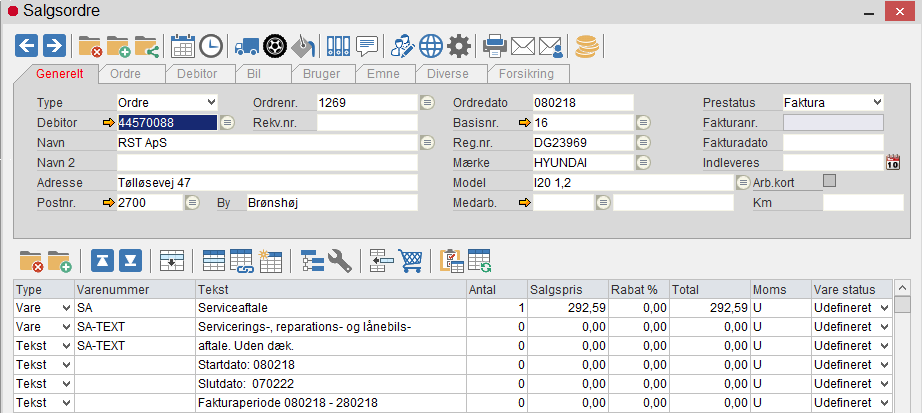The width and height of the screenshot is (922, 413).
Task: Open the Debitor lookup list button
Action: pyautogui.click(x=227, y=122)
